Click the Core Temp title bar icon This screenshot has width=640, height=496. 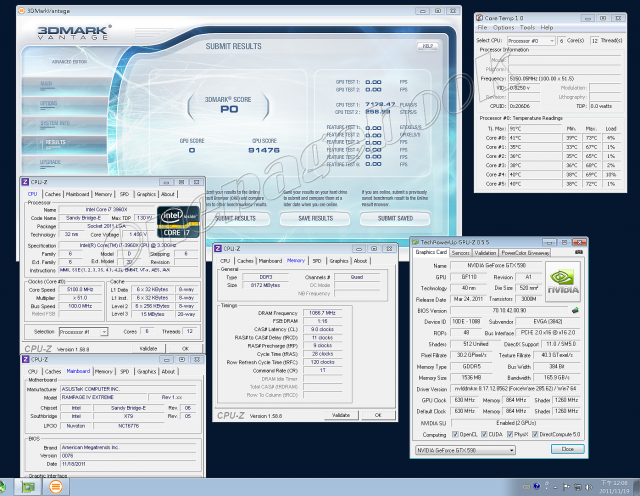tap(480, 18)
